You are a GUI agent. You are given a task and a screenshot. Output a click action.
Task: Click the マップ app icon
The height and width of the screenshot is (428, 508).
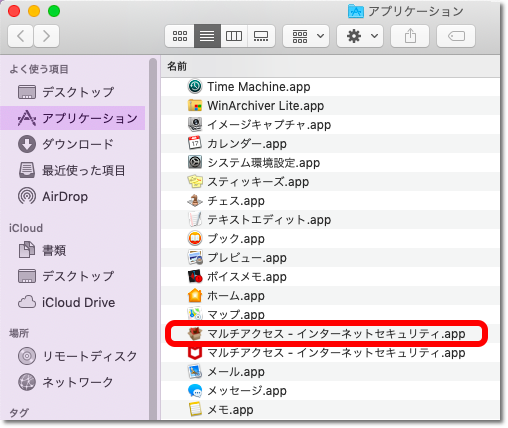(195, 314)
